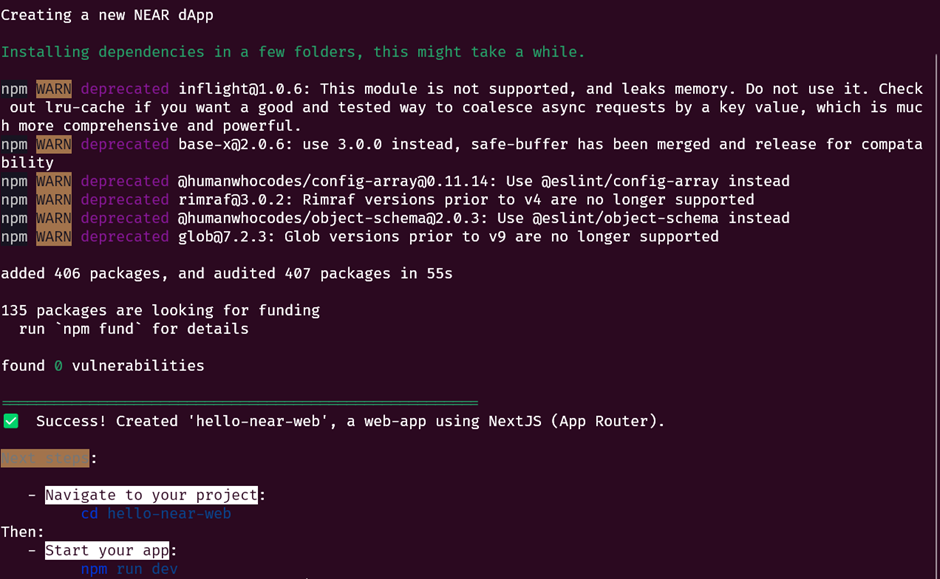Viewport: 940px width, 579px height.
Task: Click the WARN badge on the inflight line
Action: point(54,89)
